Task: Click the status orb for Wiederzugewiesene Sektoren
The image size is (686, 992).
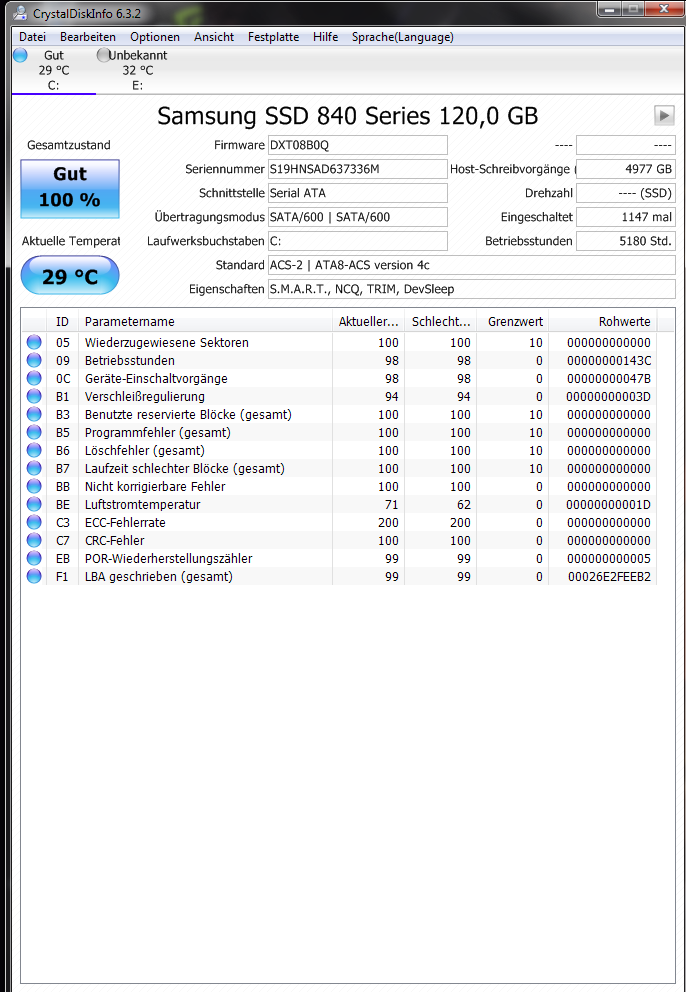Action: point(34,342)
